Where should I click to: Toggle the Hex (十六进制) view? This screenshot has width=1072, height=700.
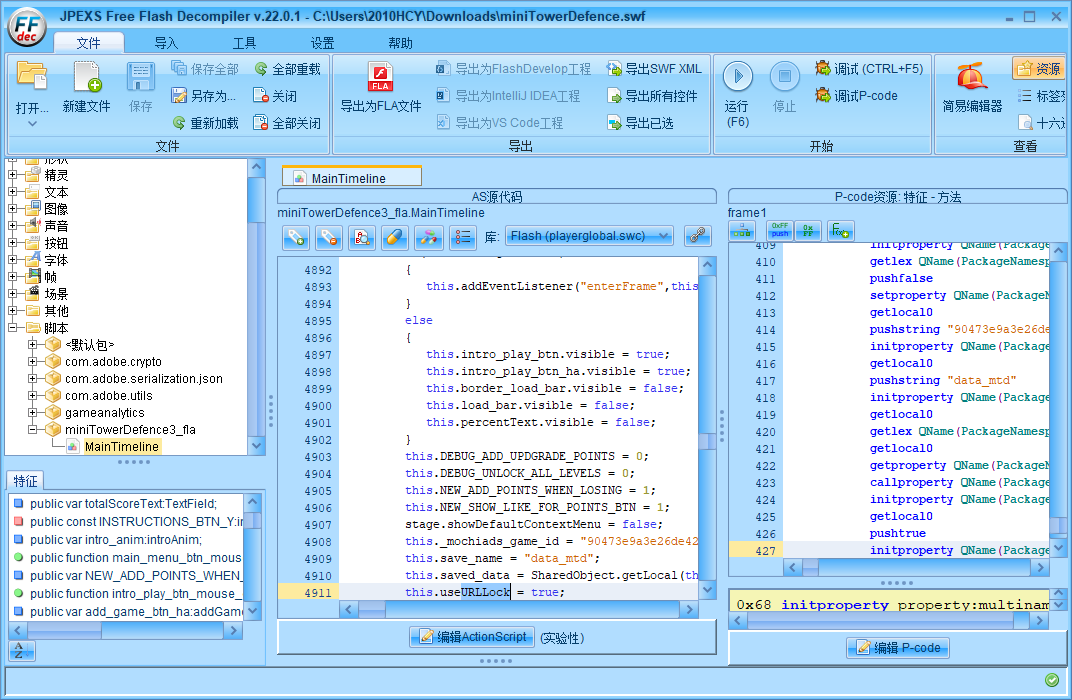[1040, 123]
